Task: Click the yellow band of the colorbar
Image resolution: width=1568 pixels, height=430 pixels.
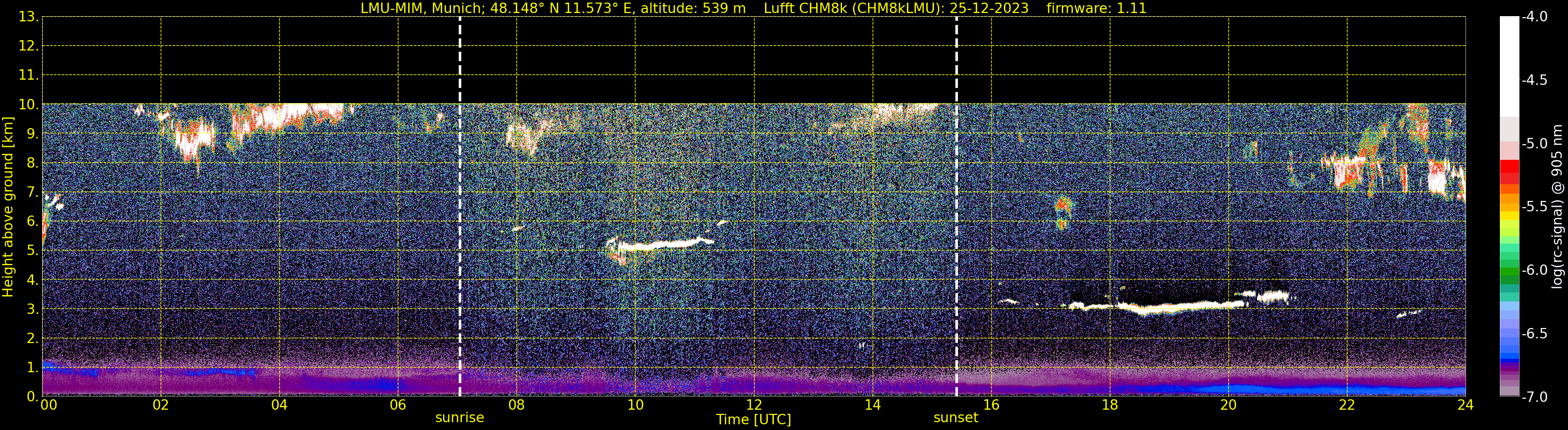Action: click(1510, 216)
